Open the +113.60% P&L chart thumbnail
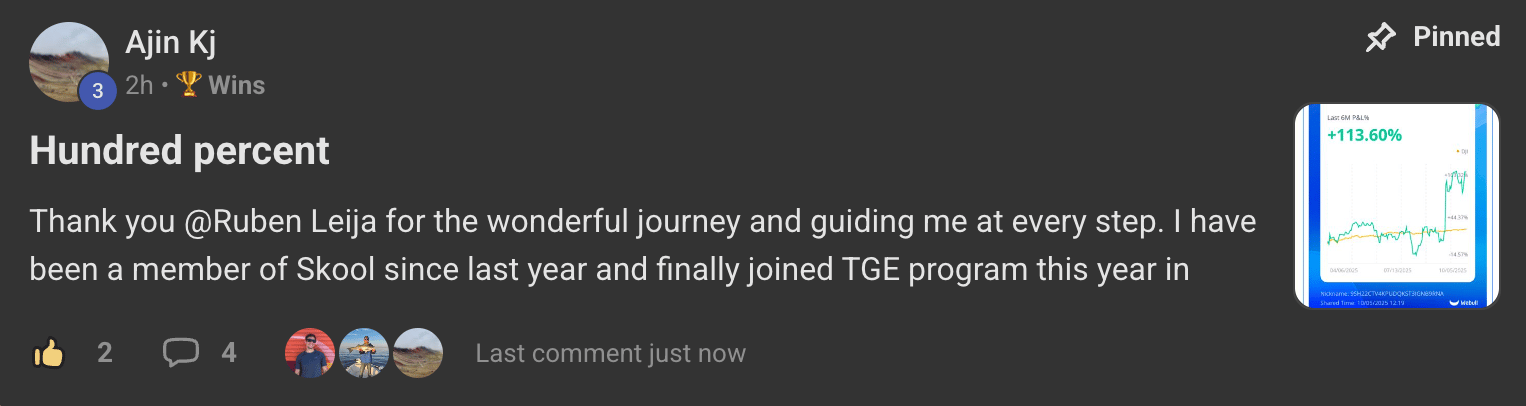 coord(1396,205)
